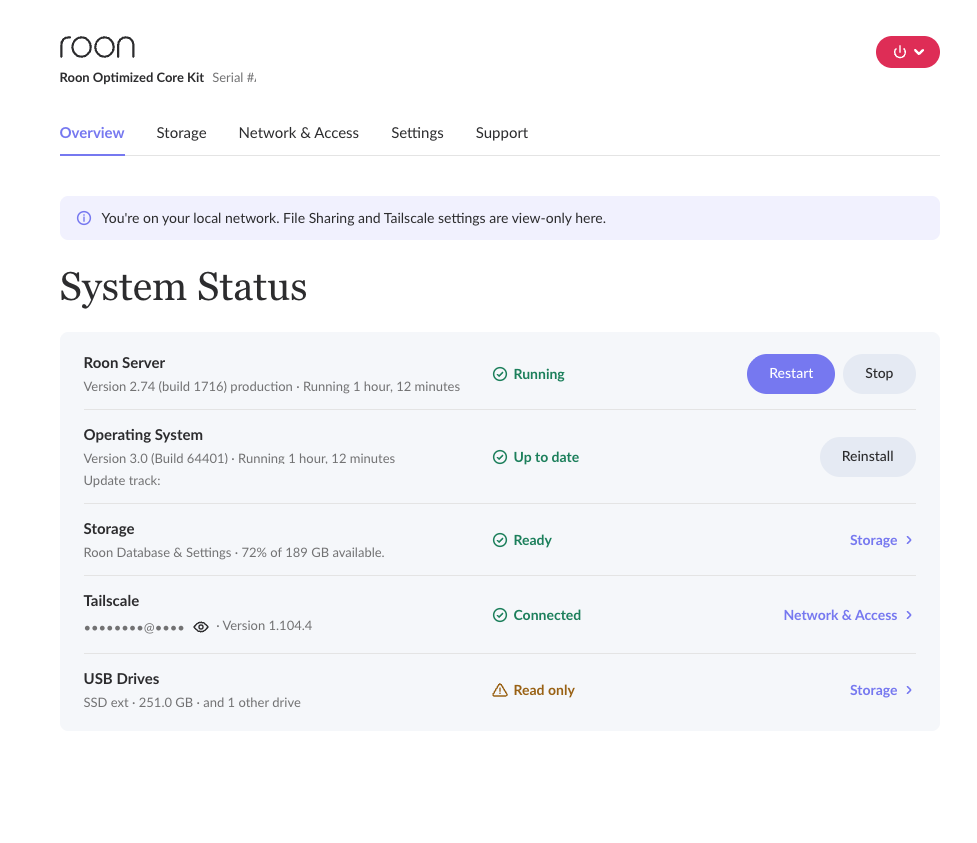This screenshot has width=977, height=843.
Task: Click 'Roon Optimized Core Kit' title text
Action: point(132,77)
